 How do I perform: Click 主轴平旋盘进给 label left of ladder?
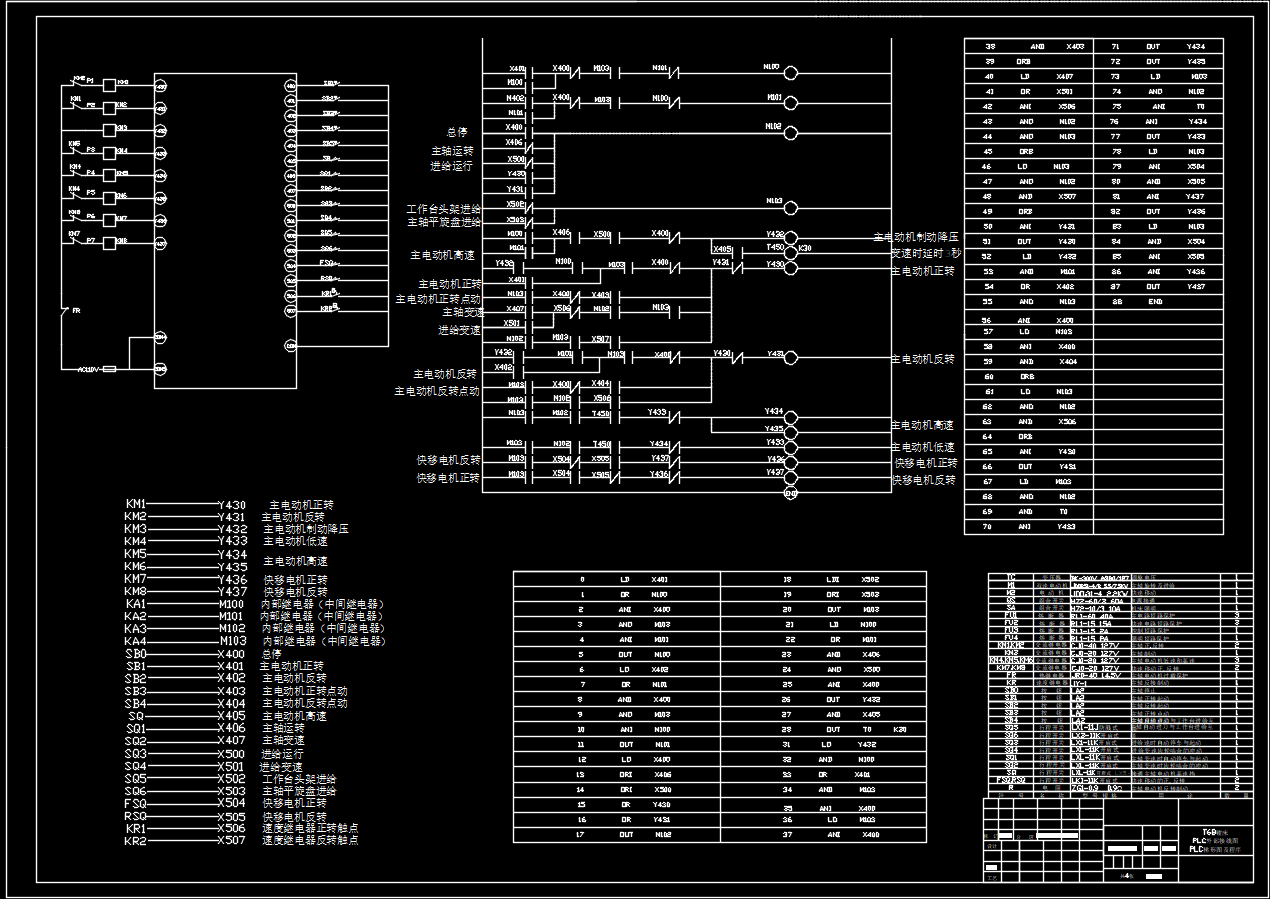click(443, 222)
